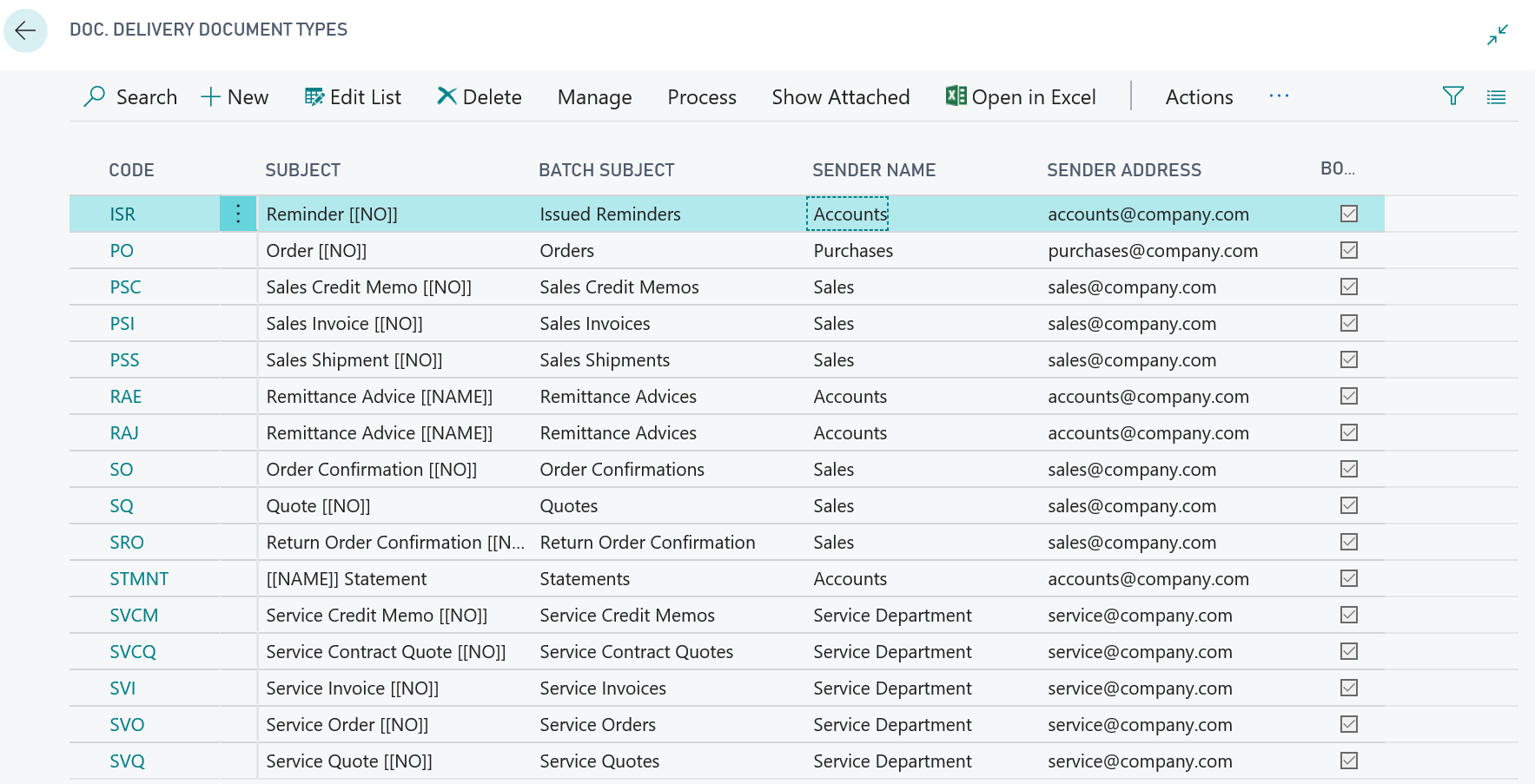Open the filter pane funnel icon
The image size is (1535, 784).
(1452, 96)
